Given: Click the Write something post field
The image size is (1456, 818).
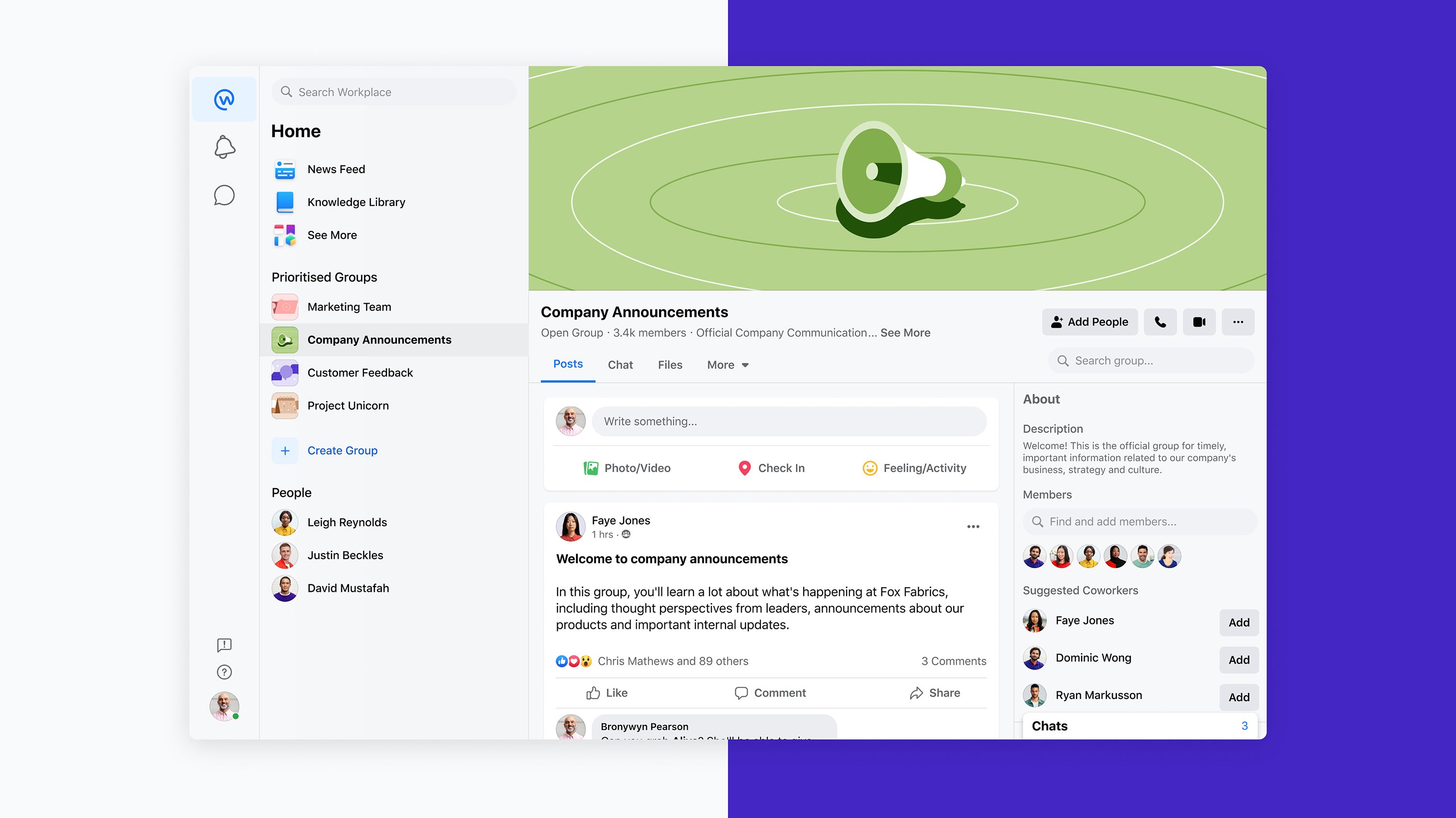Looking at the screenshot, I should coord(789,422).
